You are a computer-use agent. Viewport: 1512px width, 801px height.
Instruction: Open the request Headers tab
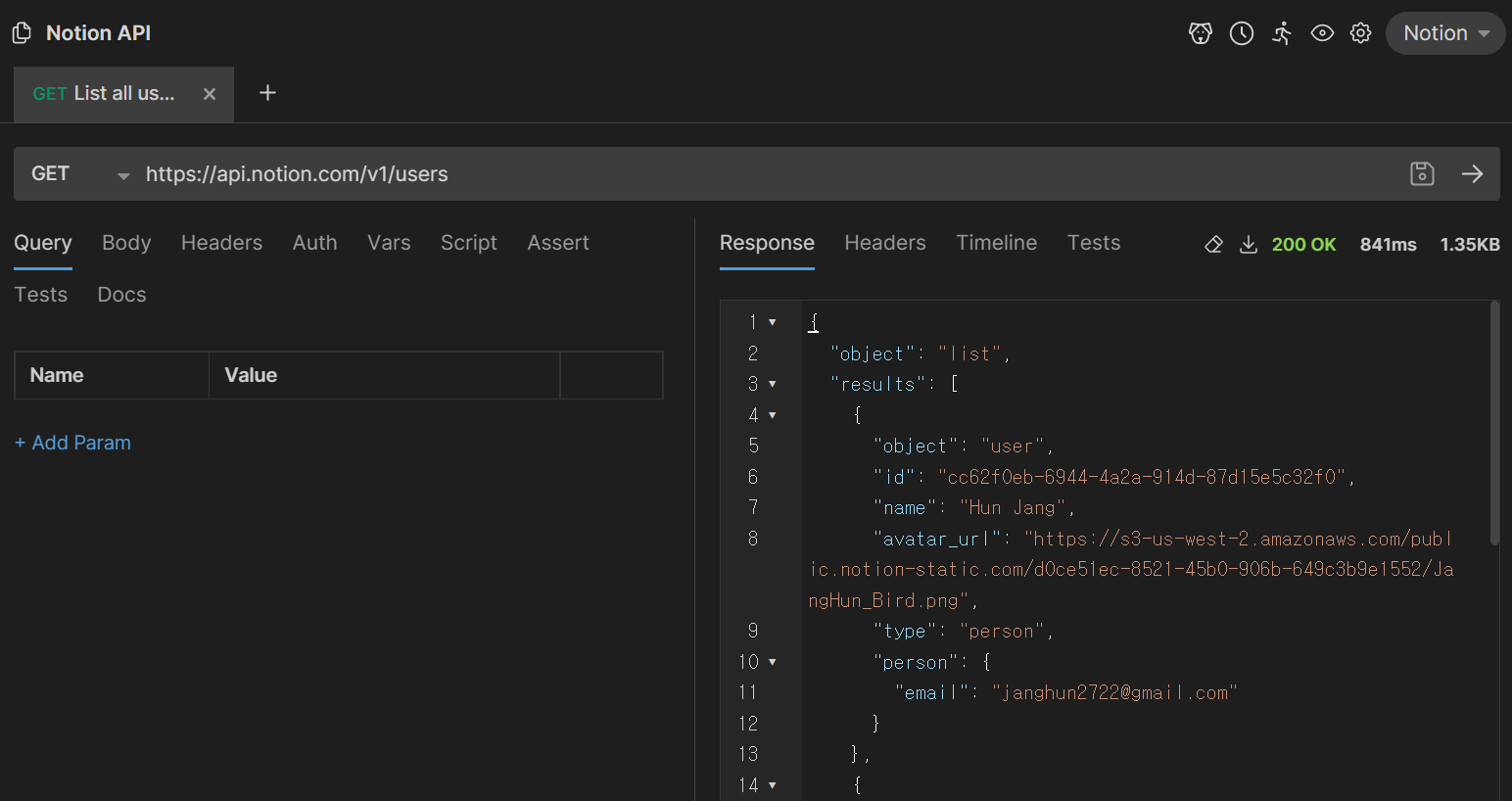pos(221,243)
